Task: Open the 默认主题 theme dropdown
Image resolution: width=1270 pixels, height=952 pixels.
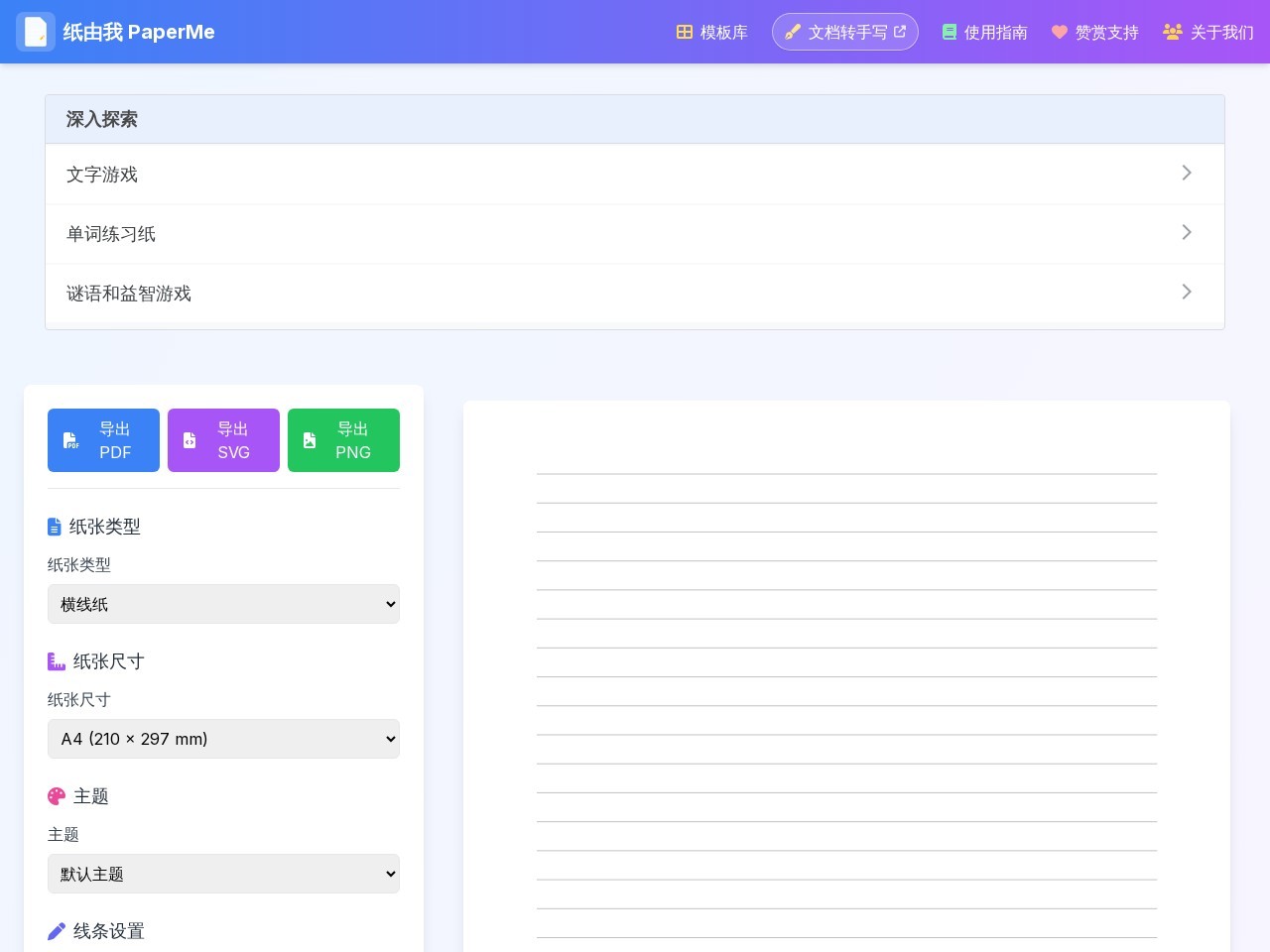Action: point(223,874)
